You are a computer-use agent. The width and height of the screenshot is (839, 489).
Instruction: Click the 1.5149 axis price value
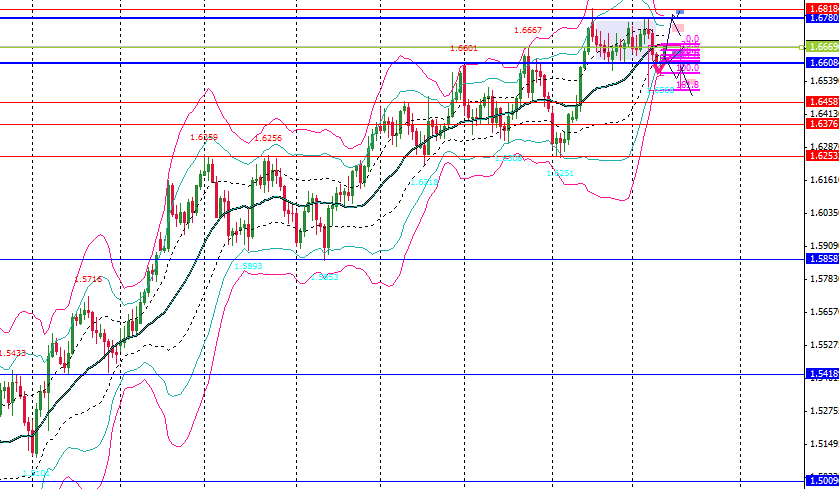coord(824,444)
